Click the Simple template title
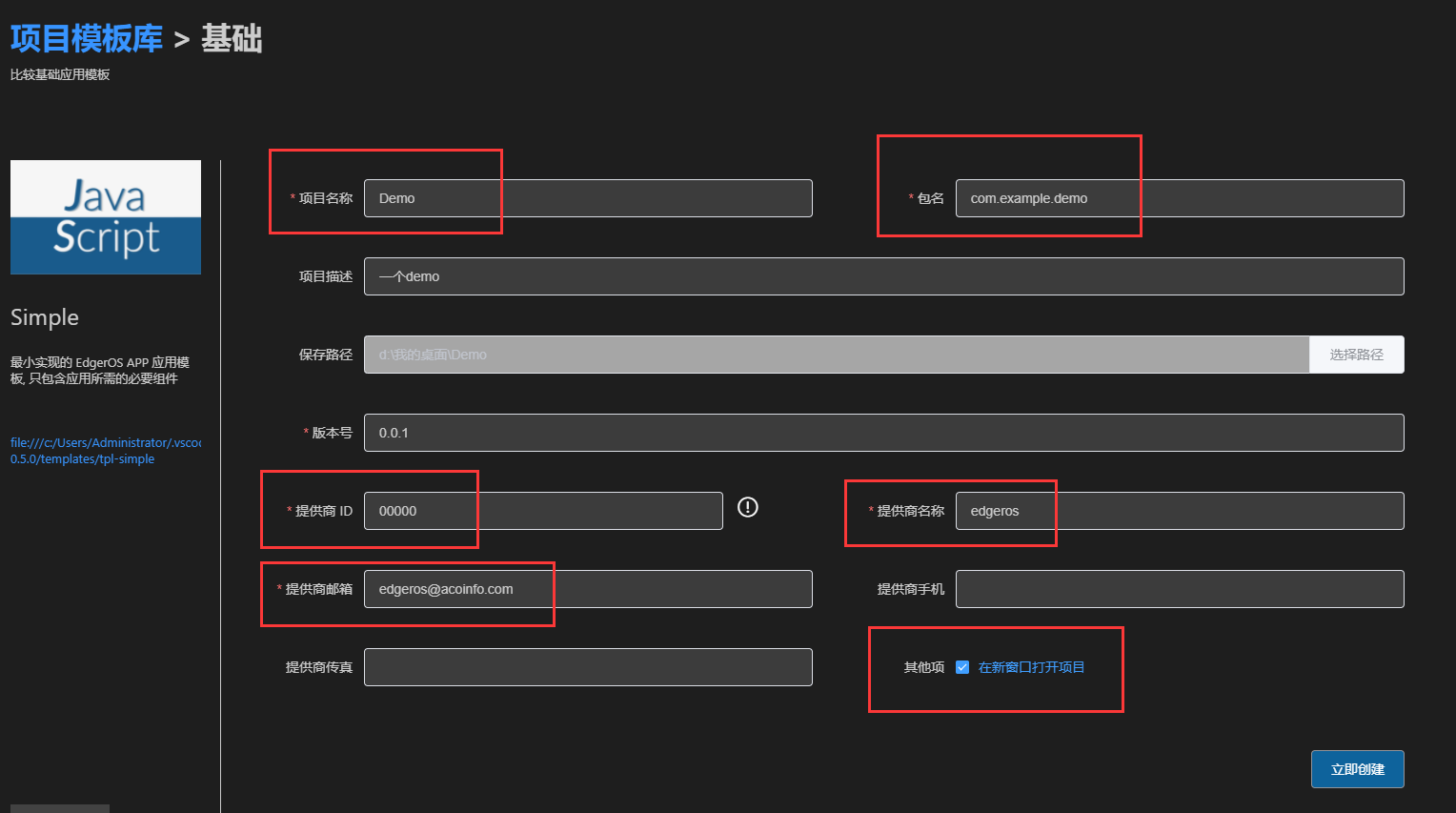 tap(45, 317)
